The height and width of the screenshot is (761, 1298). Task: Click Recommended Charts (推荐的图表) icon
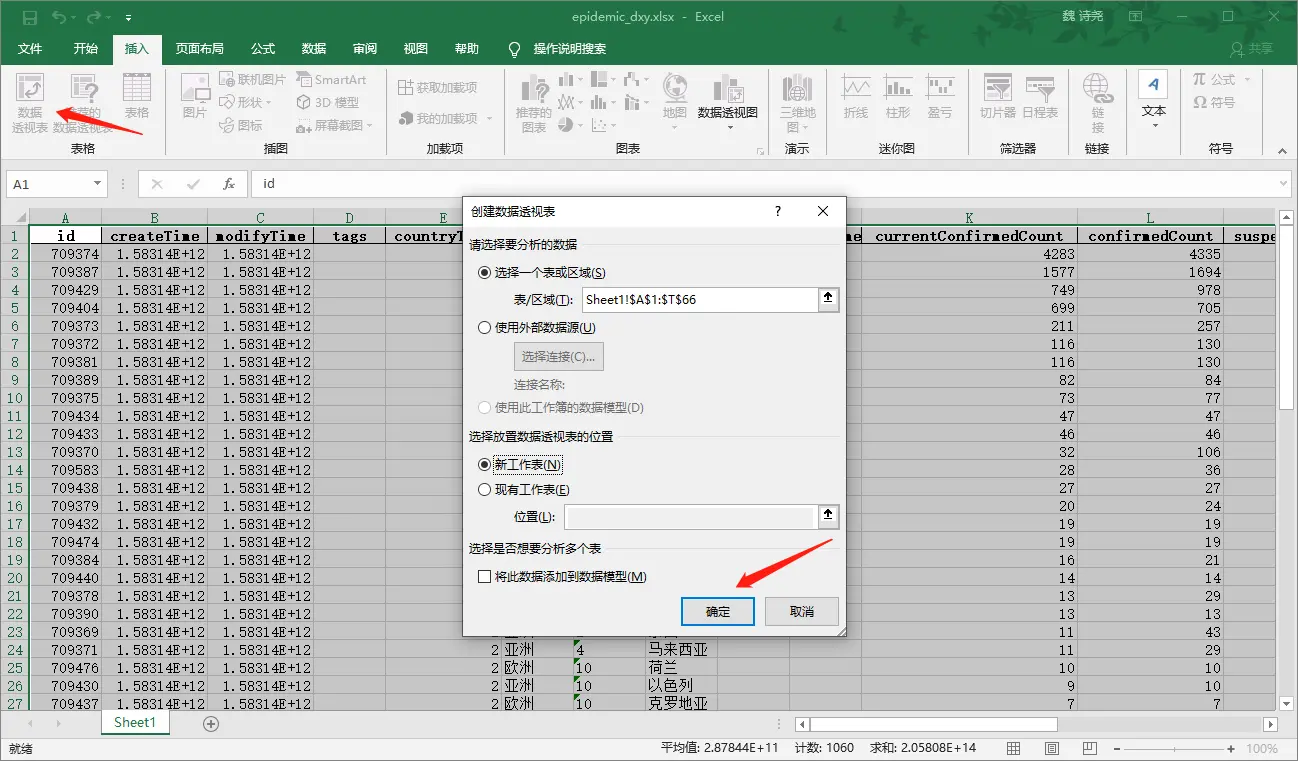[534, 103]
